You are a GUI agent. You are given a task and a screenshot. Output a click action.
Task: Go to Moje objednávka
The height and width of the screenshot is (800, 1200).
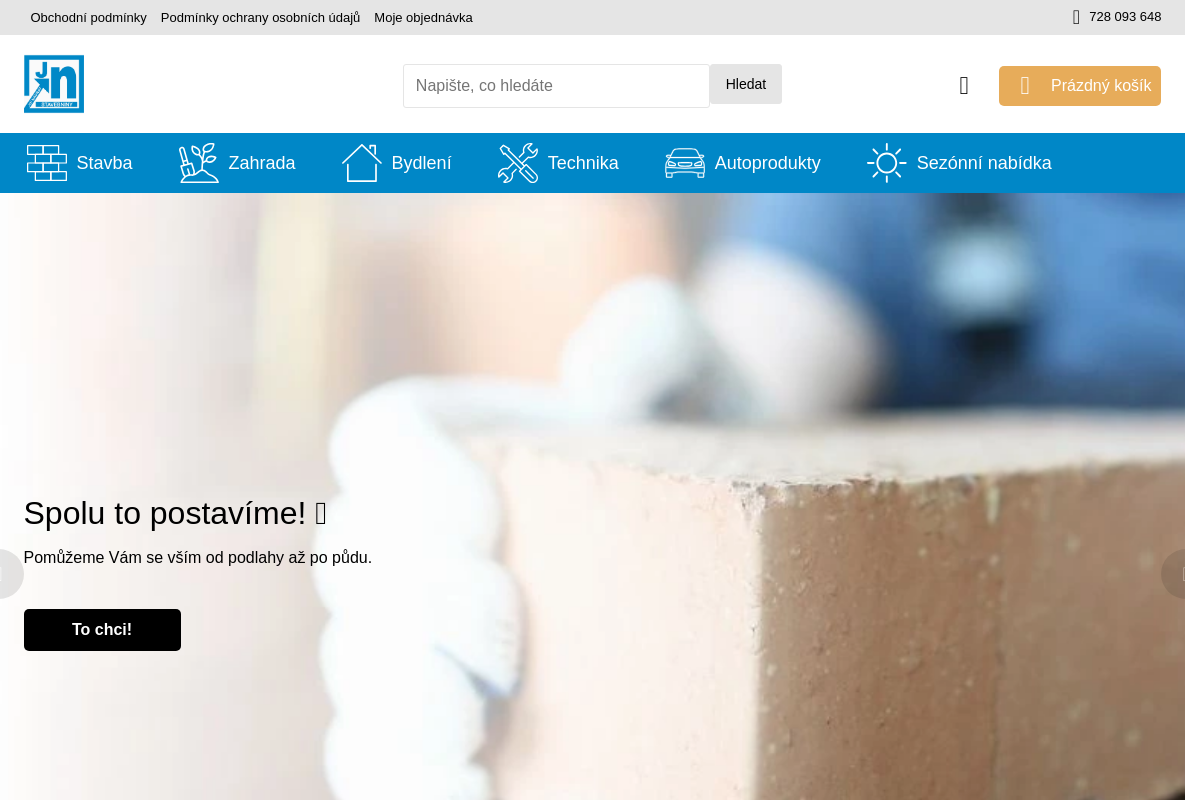coord(423,18)
